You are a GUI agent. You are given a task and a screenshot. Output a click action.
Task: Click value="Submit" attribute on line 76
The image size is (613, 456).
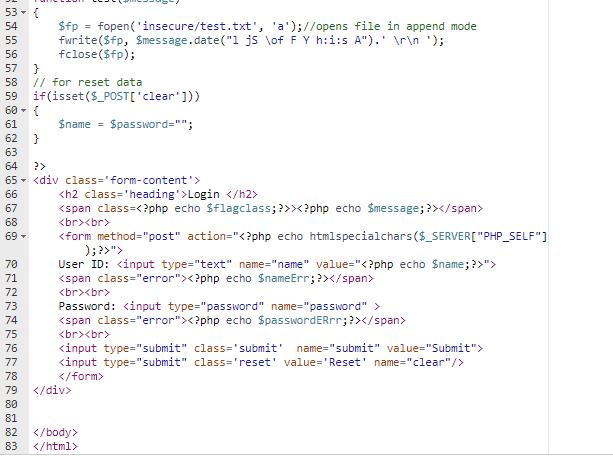(432, 348)
